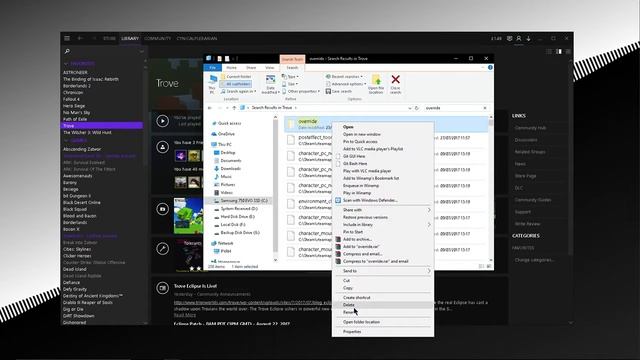Screen dimensions: 640x360
Task: Choose Git Bash Here entry
Action: pos(383,164)
